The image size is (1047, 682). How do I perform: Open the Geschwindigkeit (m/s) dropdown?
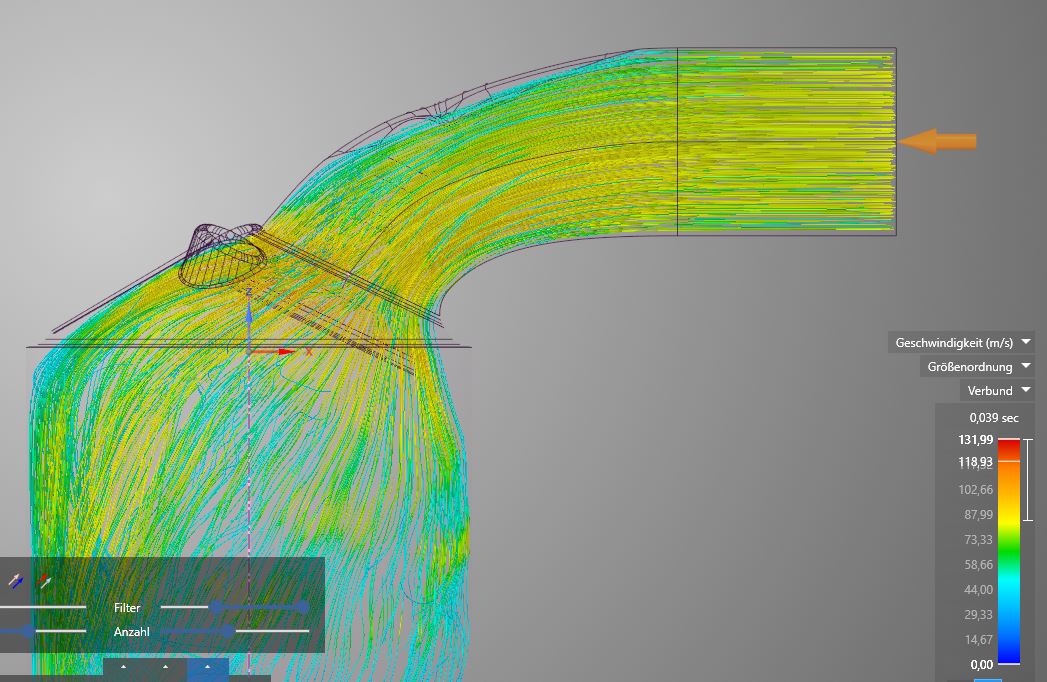pos(962,343)
